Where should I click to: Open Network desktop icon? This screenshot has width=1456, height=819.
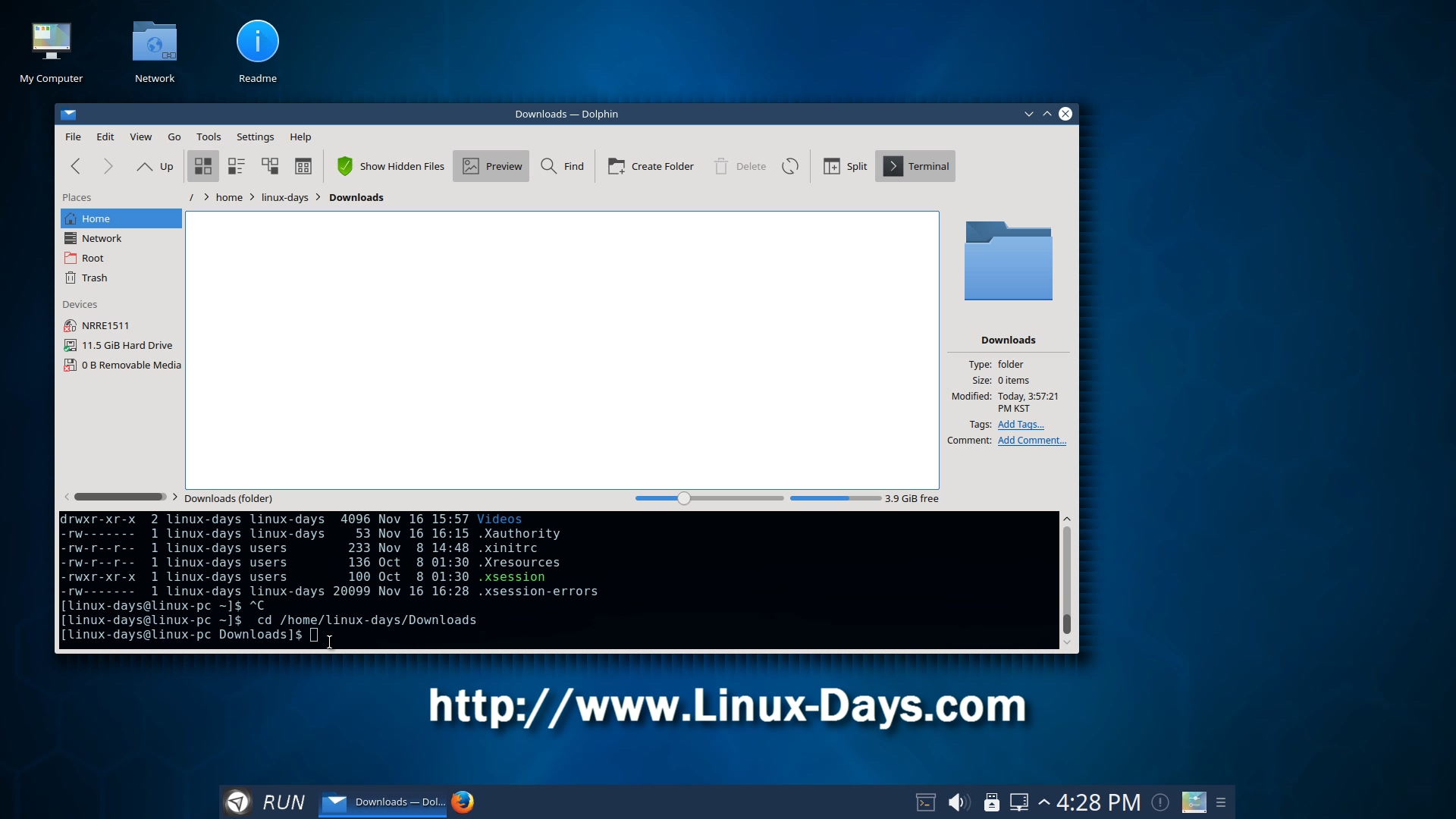tap(155, 52)
